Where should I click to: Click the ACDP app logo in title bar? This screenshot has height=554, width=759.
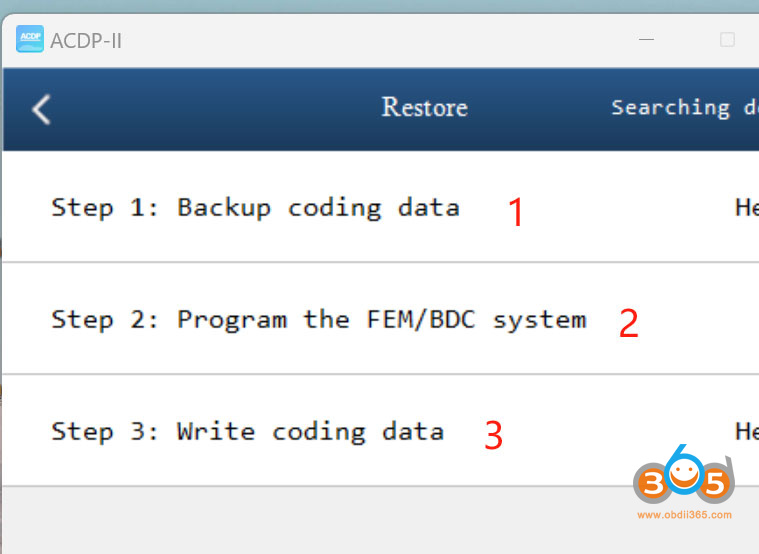point(30,40)
